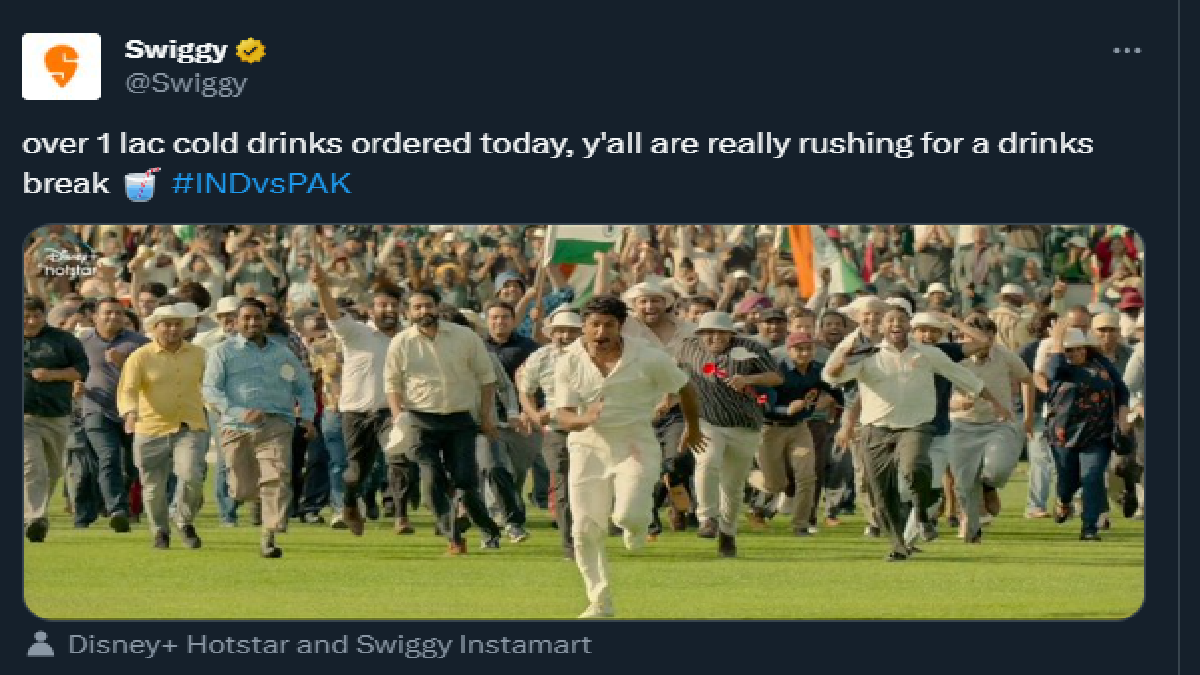Click the tweet text about cold drinks

557,144
